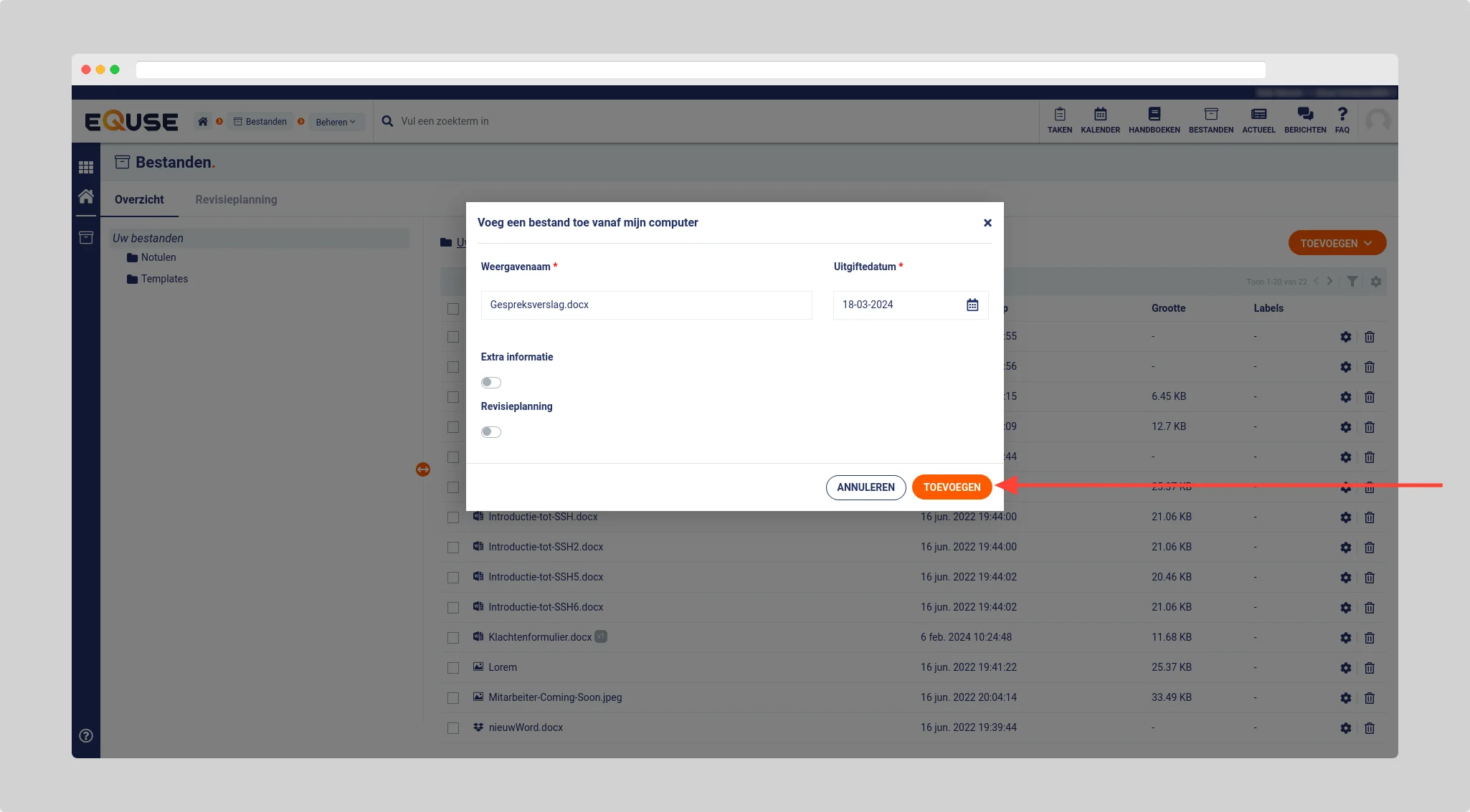Enable the Extra informatie toggle

coord(491,382)
